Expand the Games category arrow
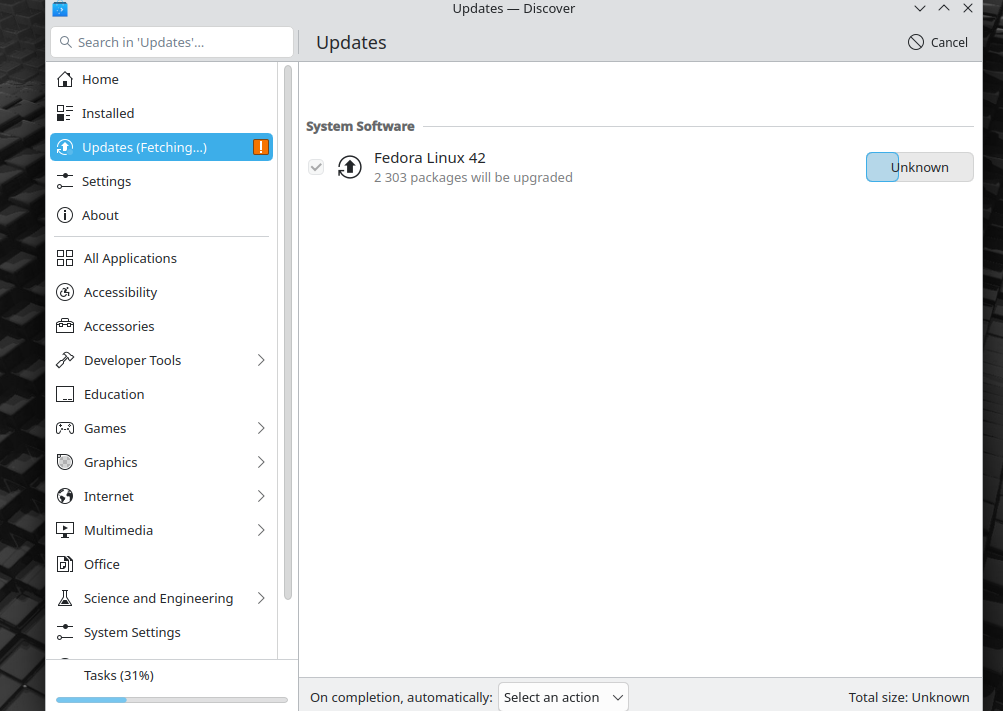1003x711 pixels. [x=261, y=428]
